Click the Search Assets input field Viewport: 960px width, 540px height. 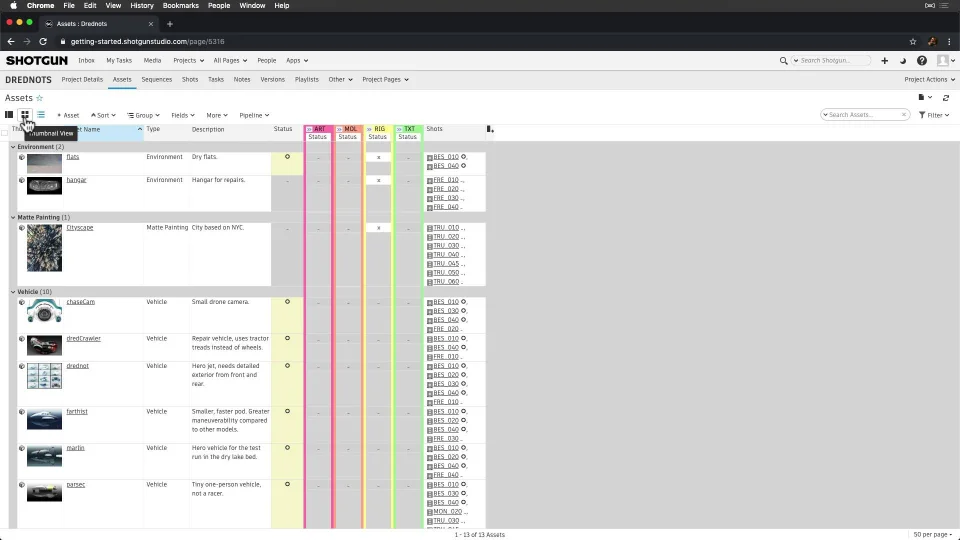tap(863, 114)
